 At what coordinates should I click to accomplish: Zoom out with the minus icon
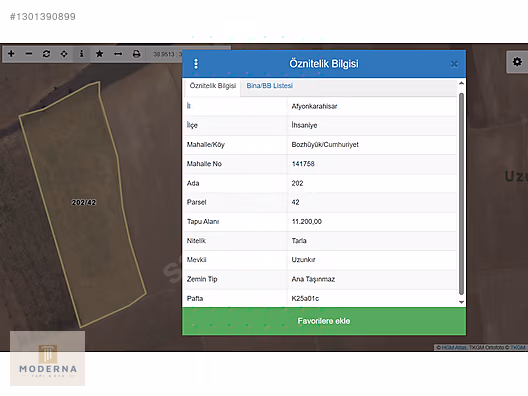(x=29, y=54)
